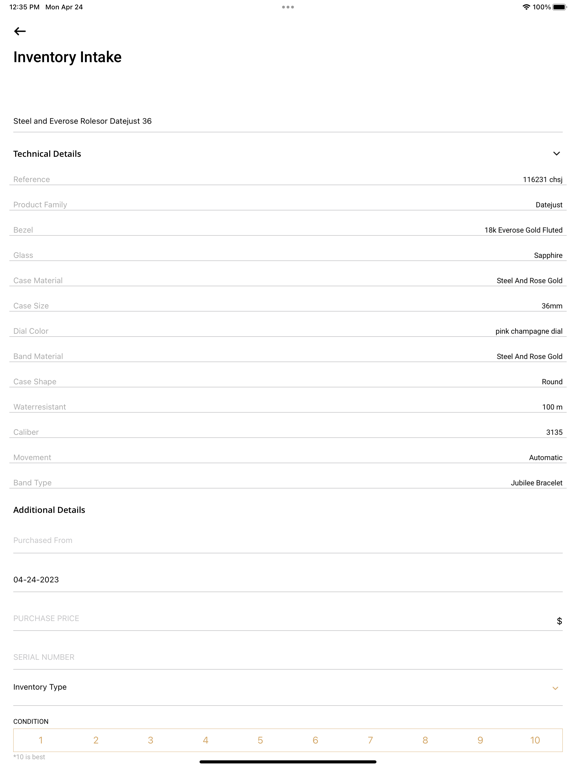Click the dollar sign currency icon
576x768 pixels.
[559, 621]
